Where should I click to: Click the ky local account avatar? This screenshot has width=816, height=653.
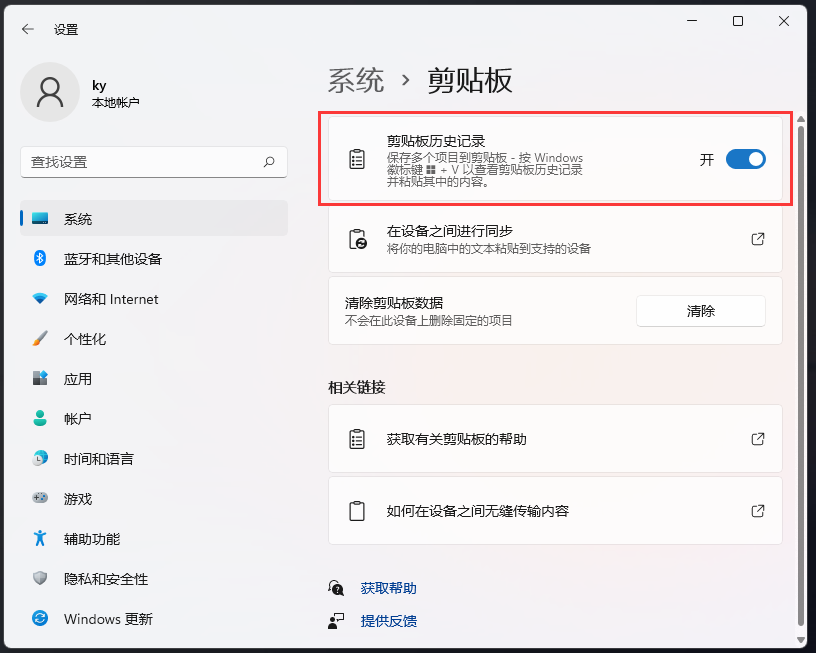click(x=50, y=91)
